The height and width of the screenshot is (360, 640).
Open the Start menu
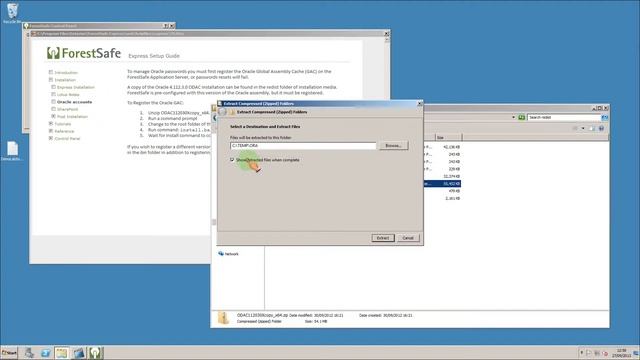(9, 353)
